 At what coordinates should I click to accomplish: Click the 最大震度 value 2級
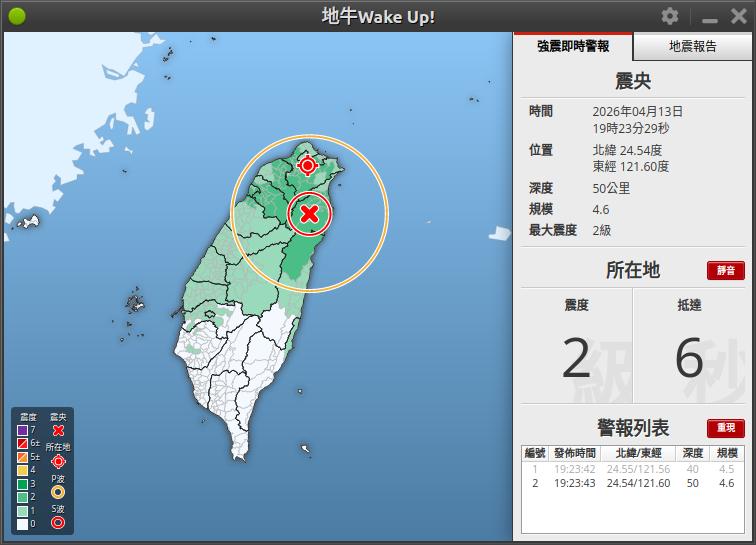click(602, 230)
